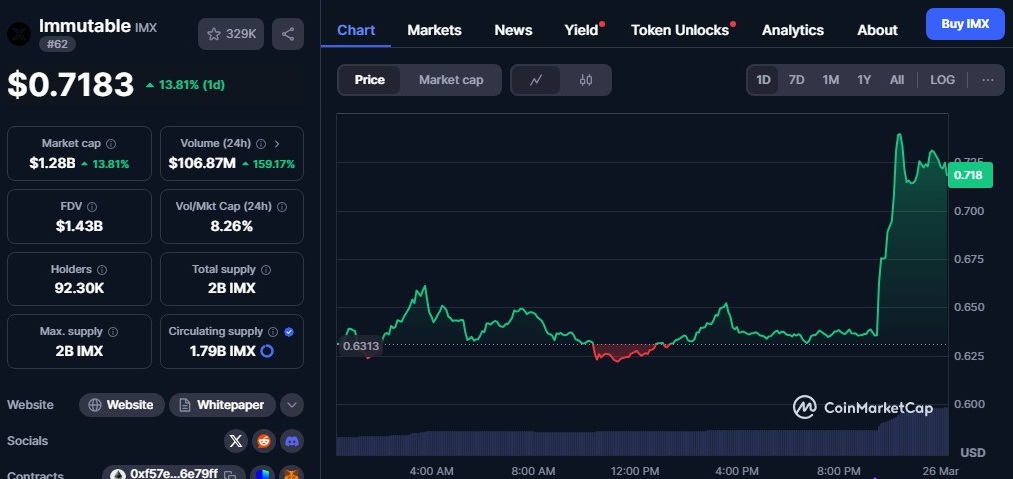Click the 26 Mar date axis label

coord(942,471)
